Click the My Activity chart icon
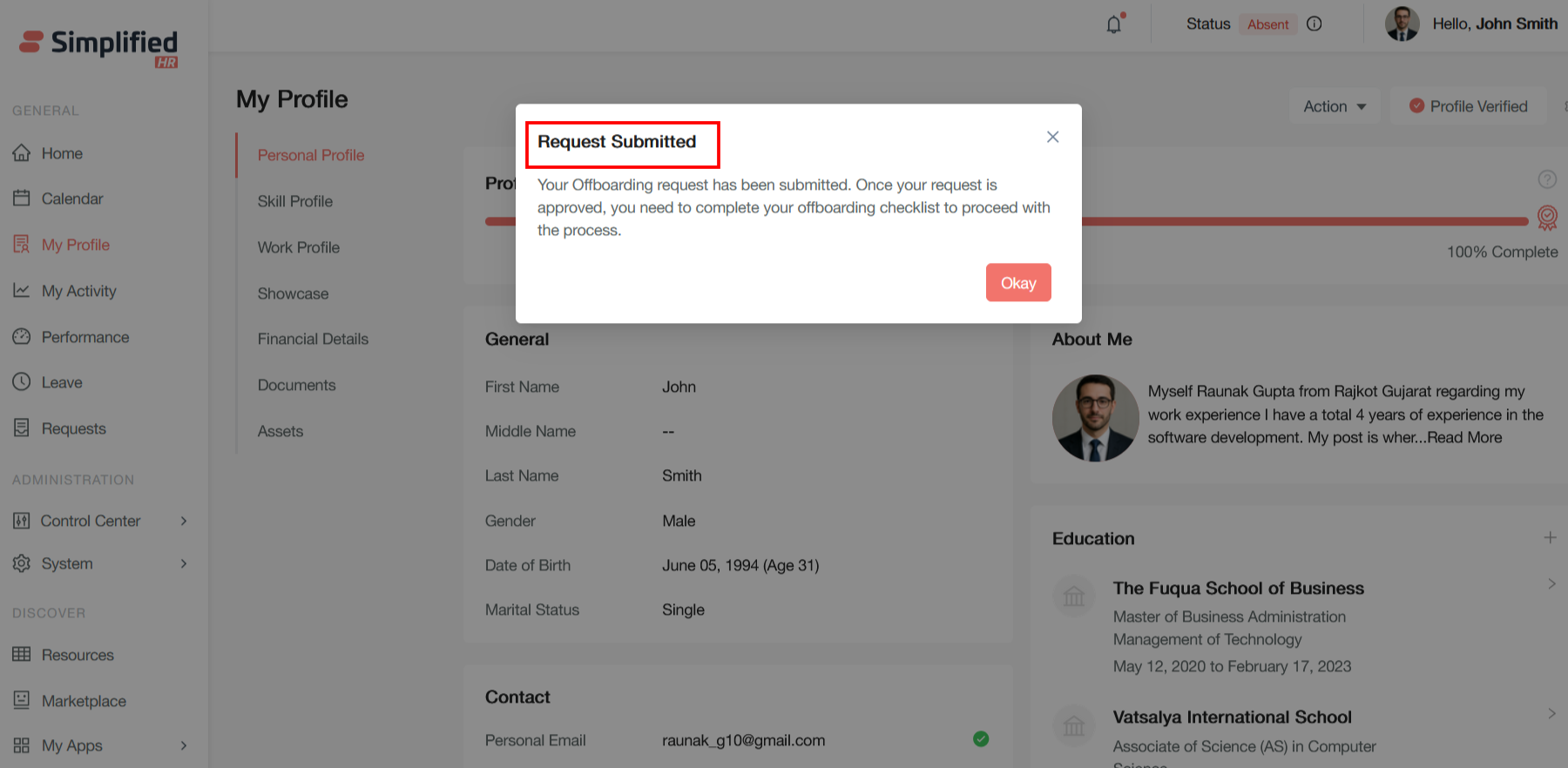 pyautogui.click(x=22, y=291)
